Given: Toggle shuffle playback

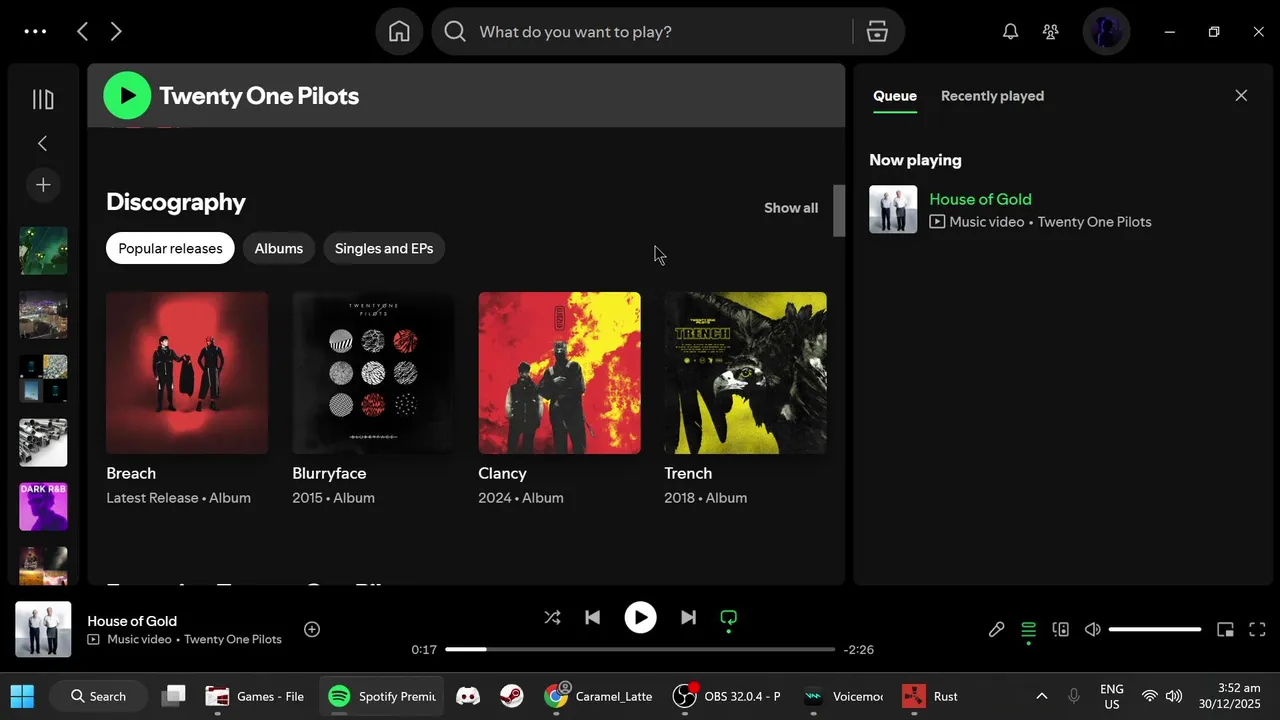Looking at the screenshot, I should (552, 618).
